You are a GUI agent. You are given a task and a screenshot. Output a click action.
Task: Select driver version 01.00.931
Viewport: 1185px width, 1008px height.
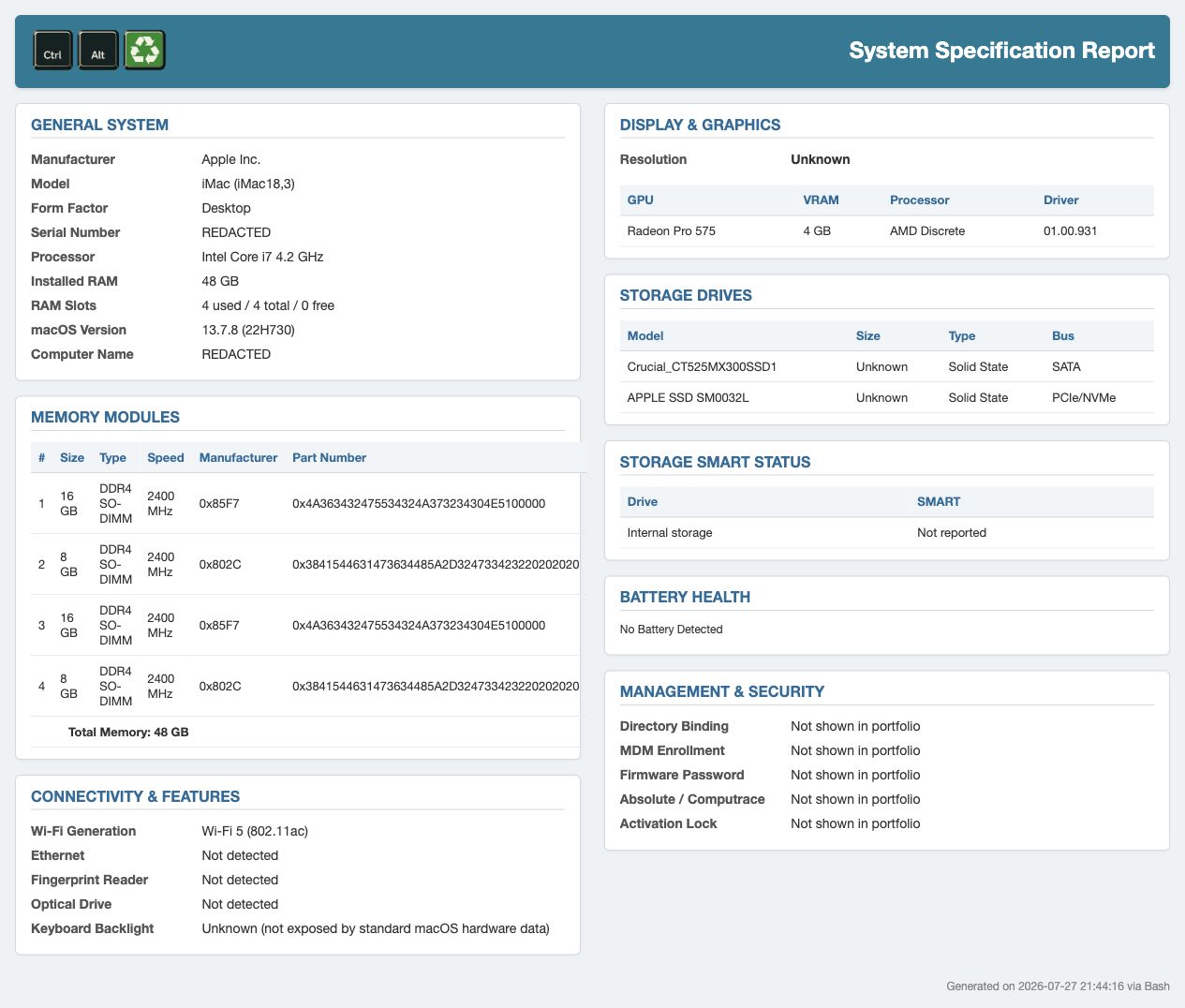[1071, 230]
